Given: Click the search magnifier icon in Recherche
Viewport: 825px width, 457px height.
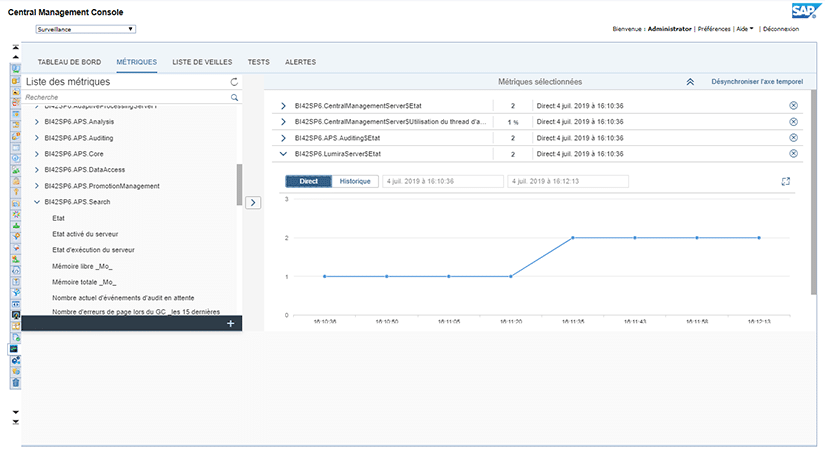Looking at the screenshot, I should click(235, 98).
